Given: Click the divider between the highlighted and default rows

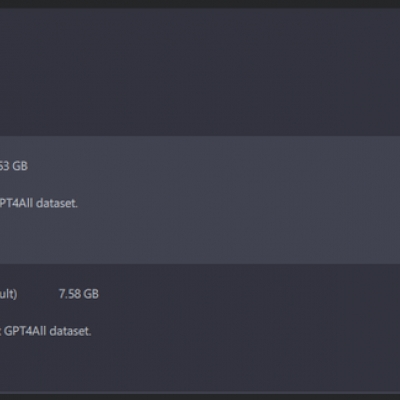Looking at the screenshot, I should coord(200,264).
